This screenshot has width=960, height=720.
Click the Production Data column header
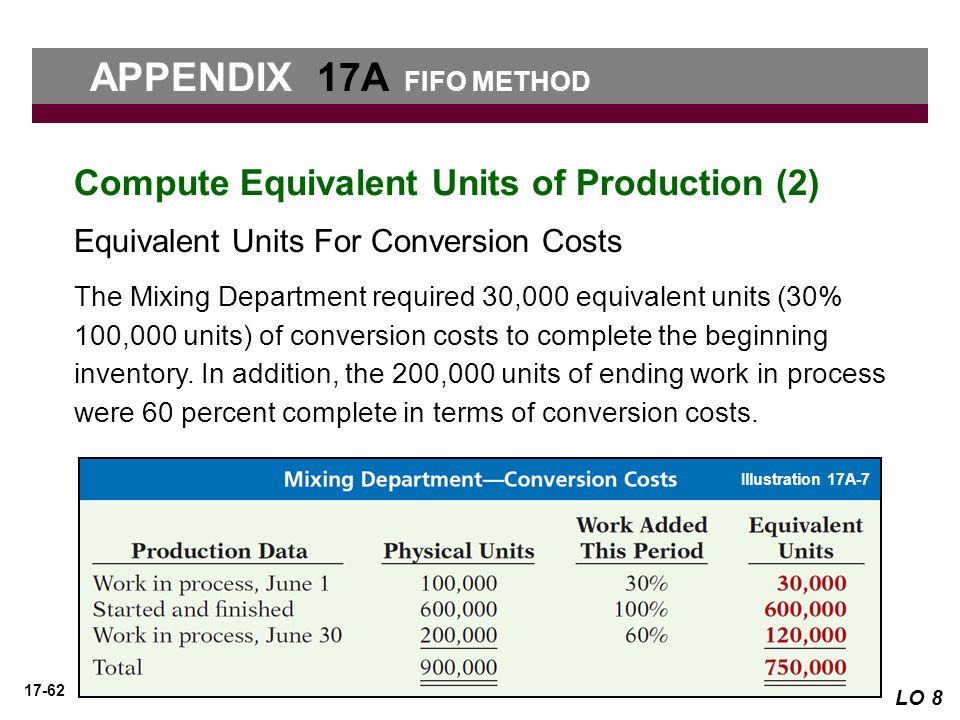click(219, 551)
